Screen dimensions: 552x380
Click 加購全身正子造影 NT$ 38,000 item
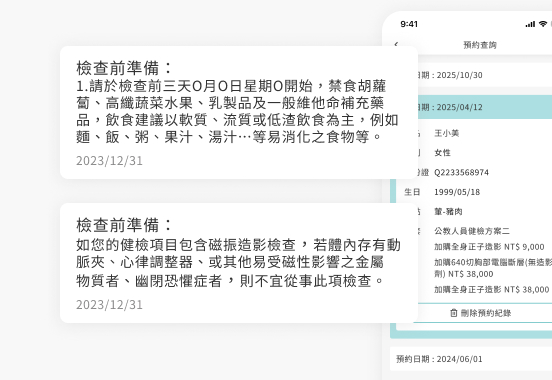coord(491,289)
